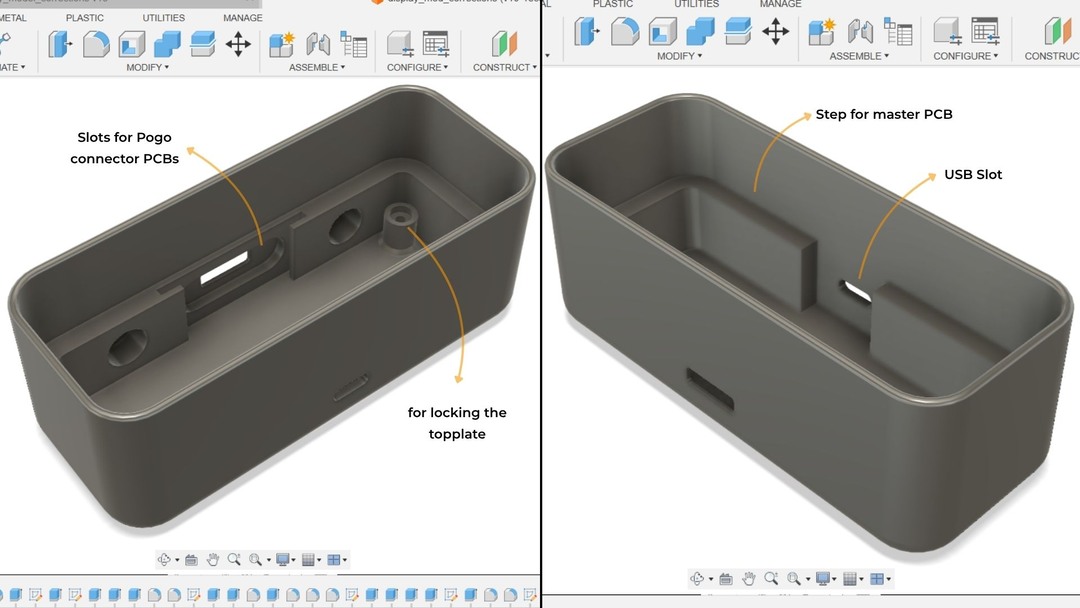Activate Orbit in right window navigation bar
This screenshot has width=1080, height=608.
[698, 578]
